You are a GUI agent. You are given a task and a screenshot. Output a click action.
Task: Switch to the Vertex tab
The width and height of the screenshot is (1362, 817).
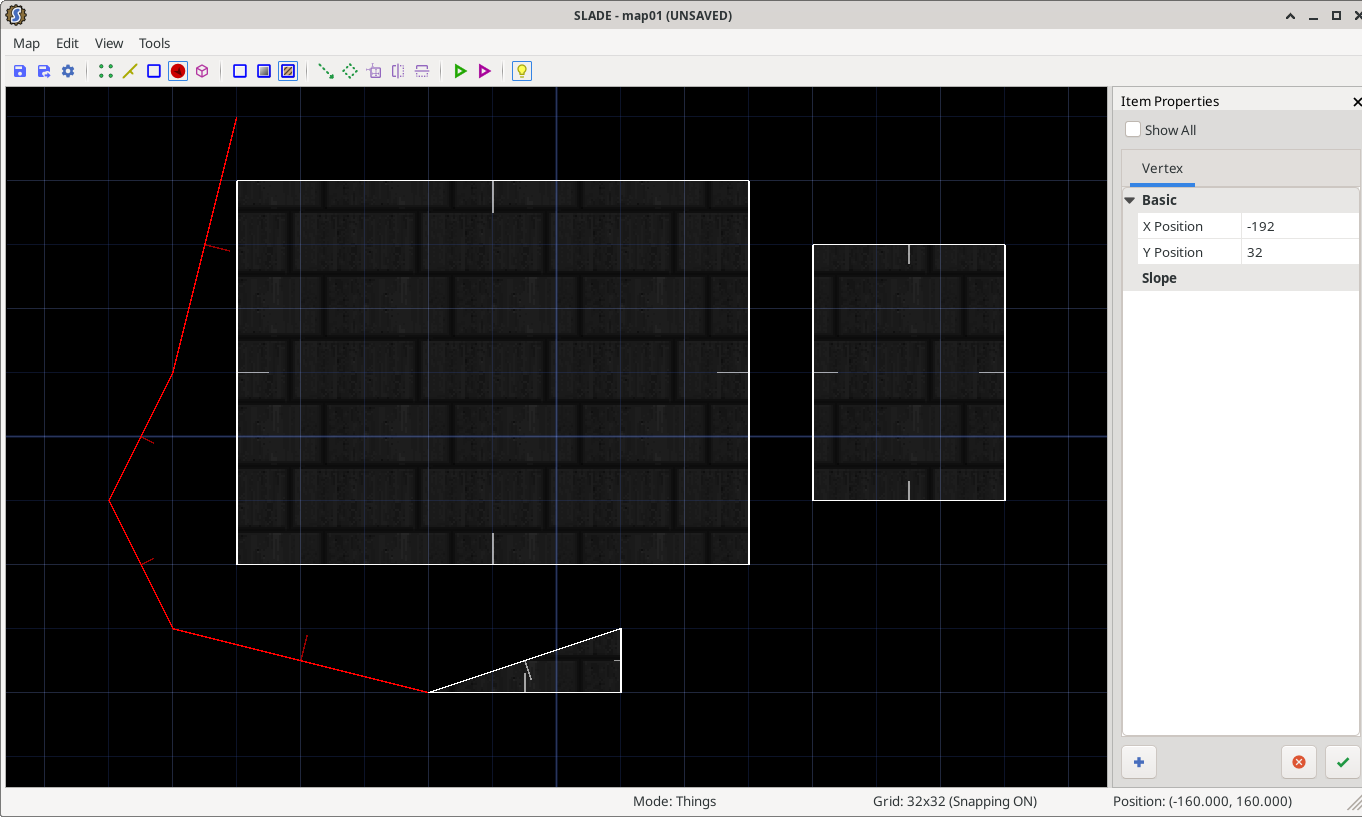[x=1162, y=168]
